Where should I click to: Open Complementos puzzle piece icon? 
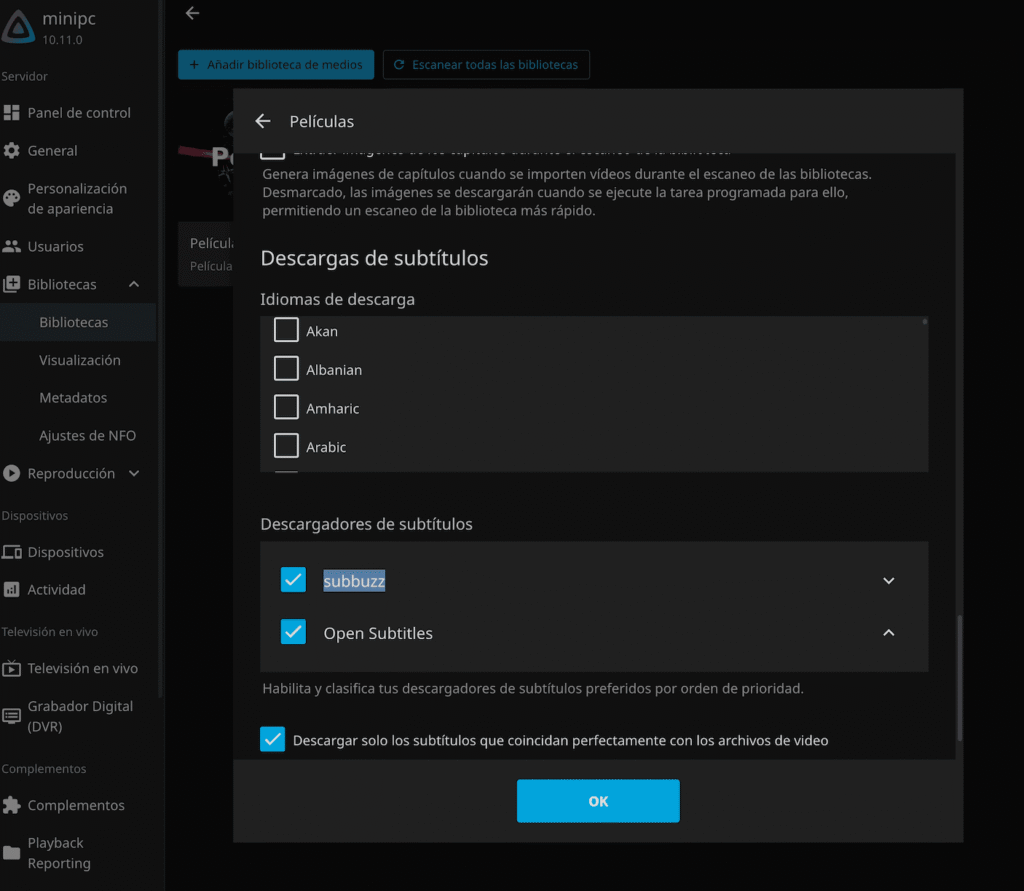tap(12, 806)
